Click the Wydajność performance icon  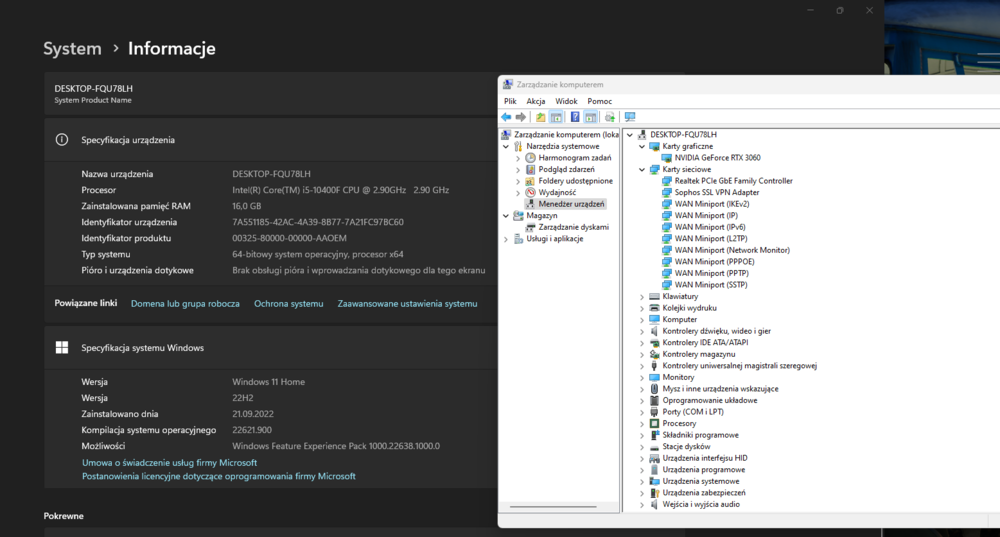(530, 192)
